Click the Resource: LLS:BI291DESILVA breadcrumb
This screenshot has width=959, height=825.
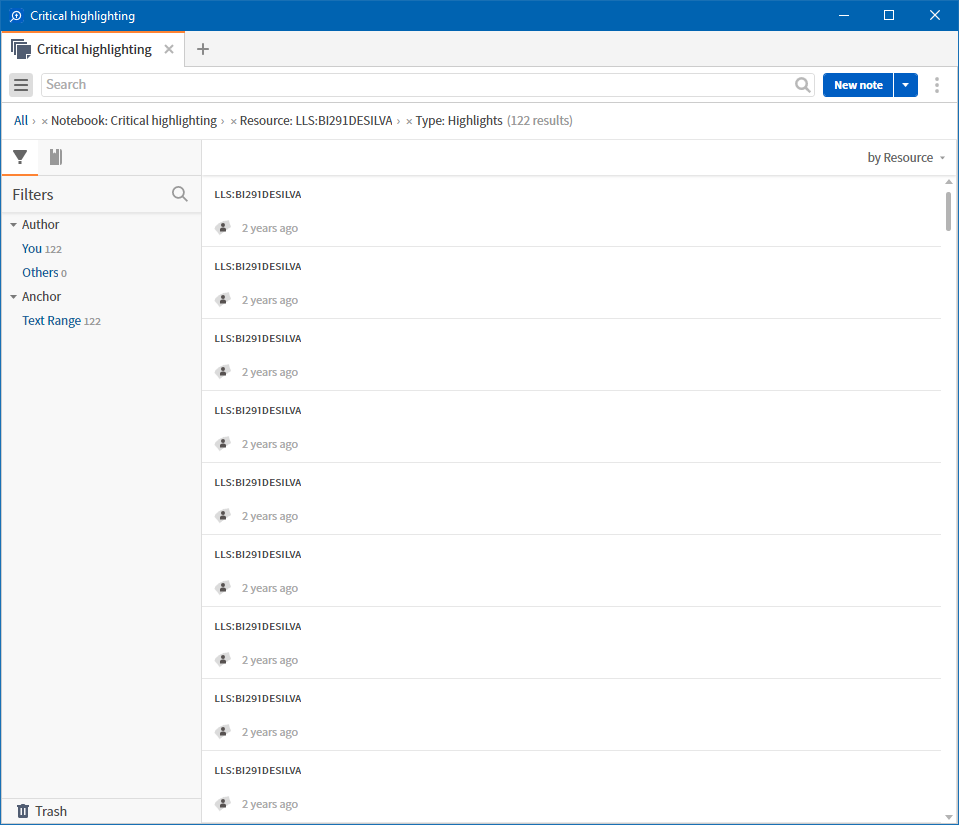tap(316, 120)
